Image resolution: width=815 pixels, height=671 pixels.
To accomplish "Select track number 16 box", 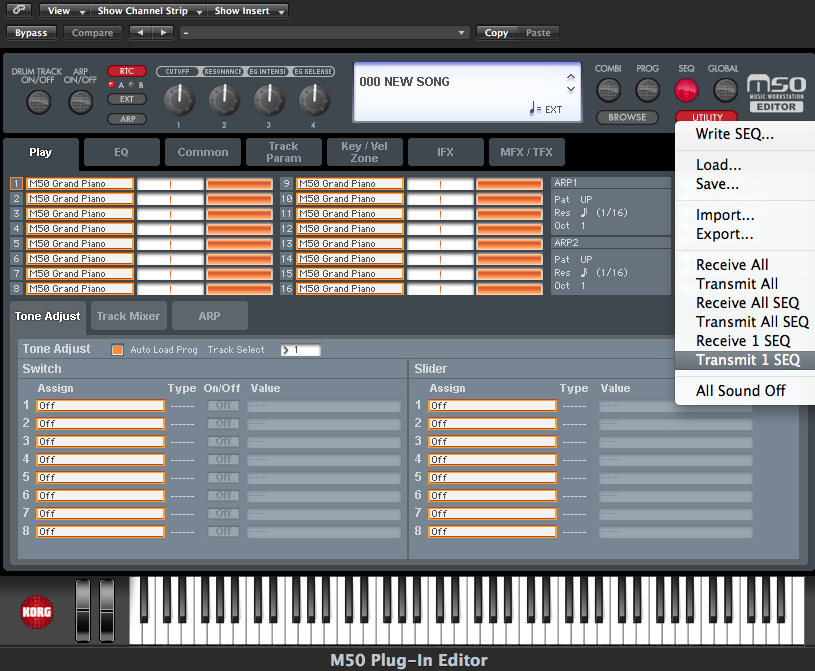I will [x=286, y=288].
